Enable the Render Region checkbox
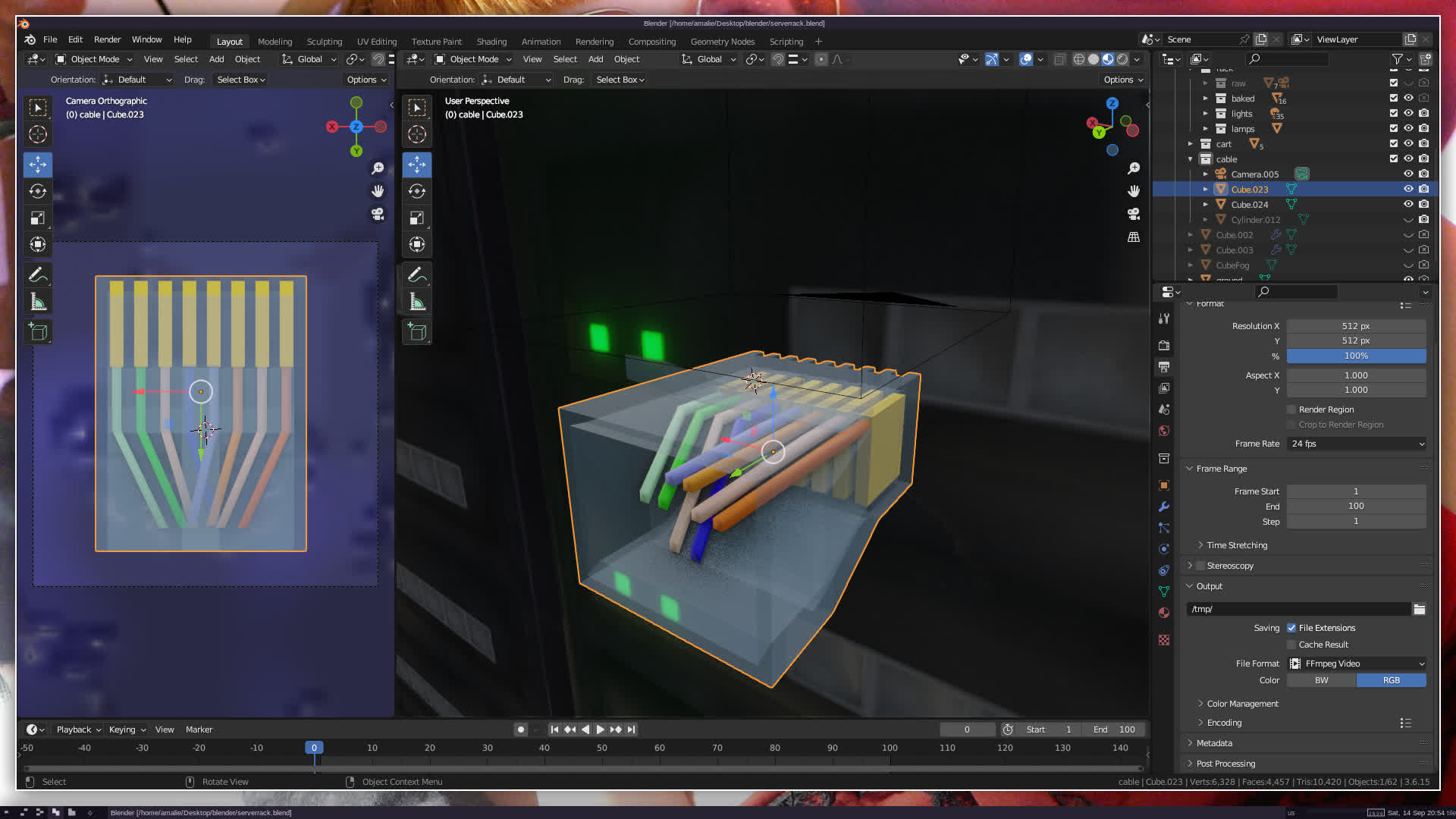The width and height of the screenshot is (1456, 819). pos(1291,409)
